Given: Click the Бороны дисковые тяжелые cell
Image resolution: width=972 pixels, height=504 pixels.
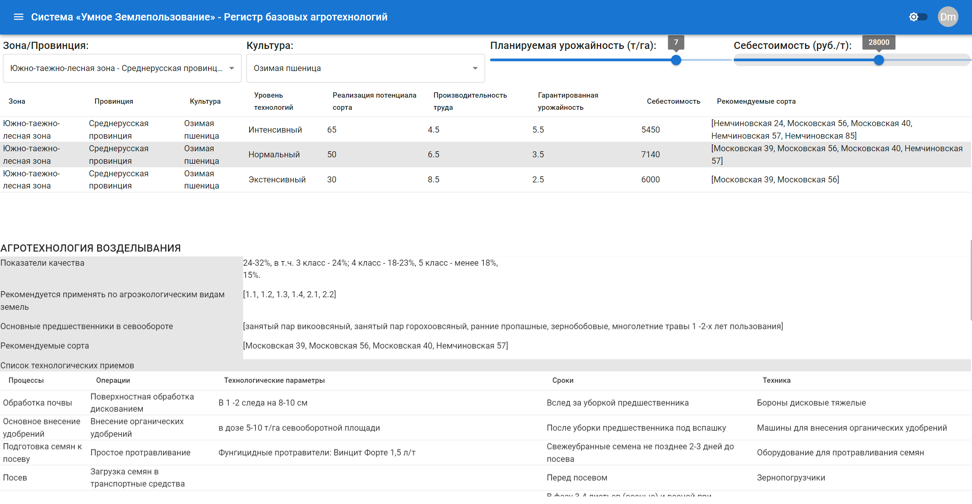Looking at the screenshot, I should [811, 402].
